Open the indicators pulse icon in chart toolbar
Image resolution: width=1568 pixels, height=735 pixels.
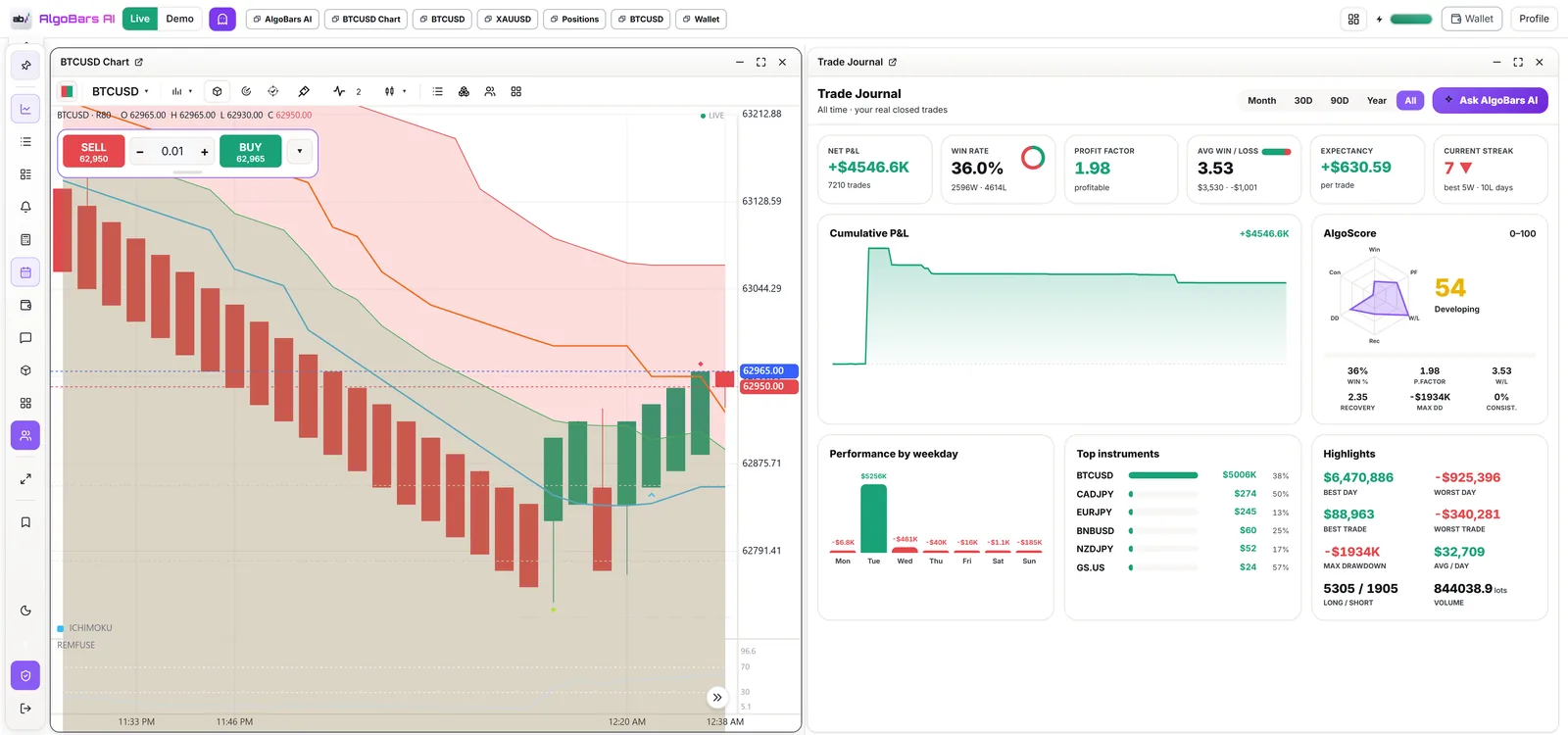pyautogui.click(x=339, y=91)
